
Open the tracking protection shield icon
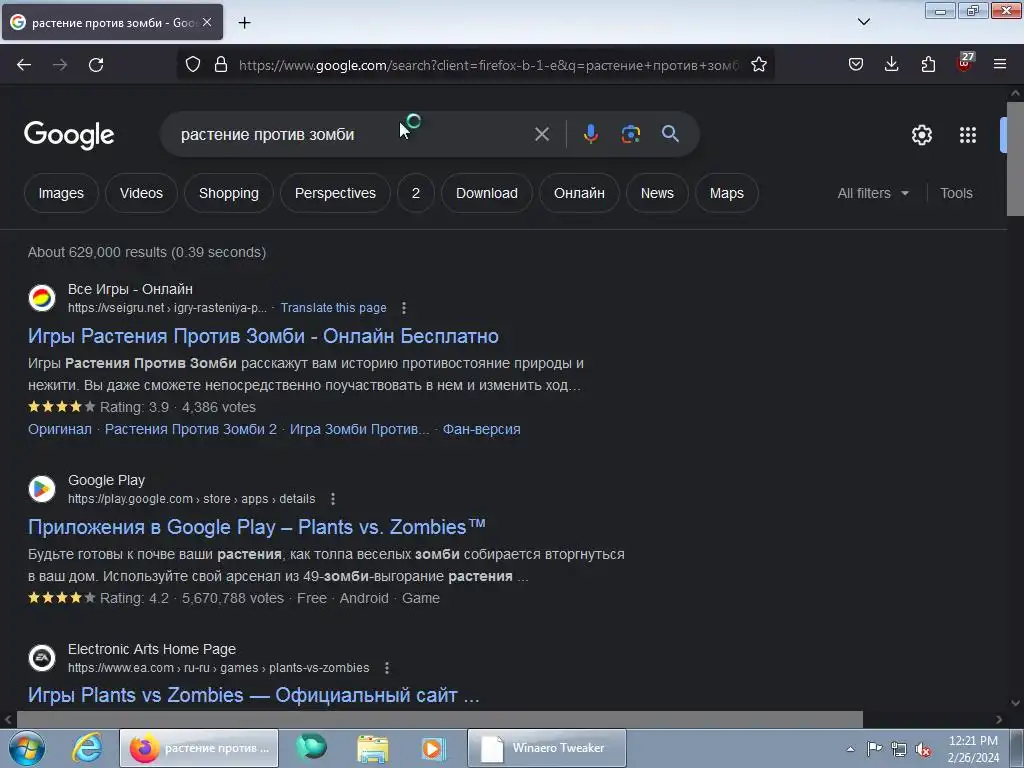193,65
